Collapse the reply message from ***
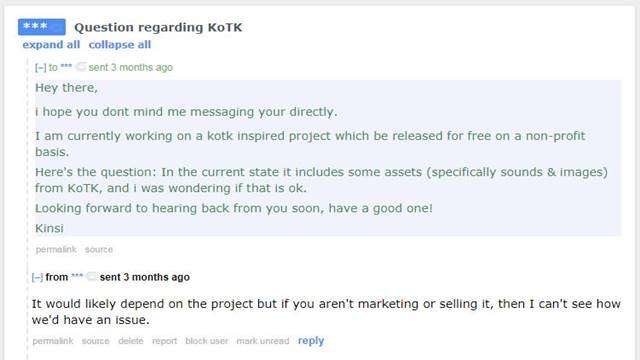 pyautogui.click(x=37, y=278)
